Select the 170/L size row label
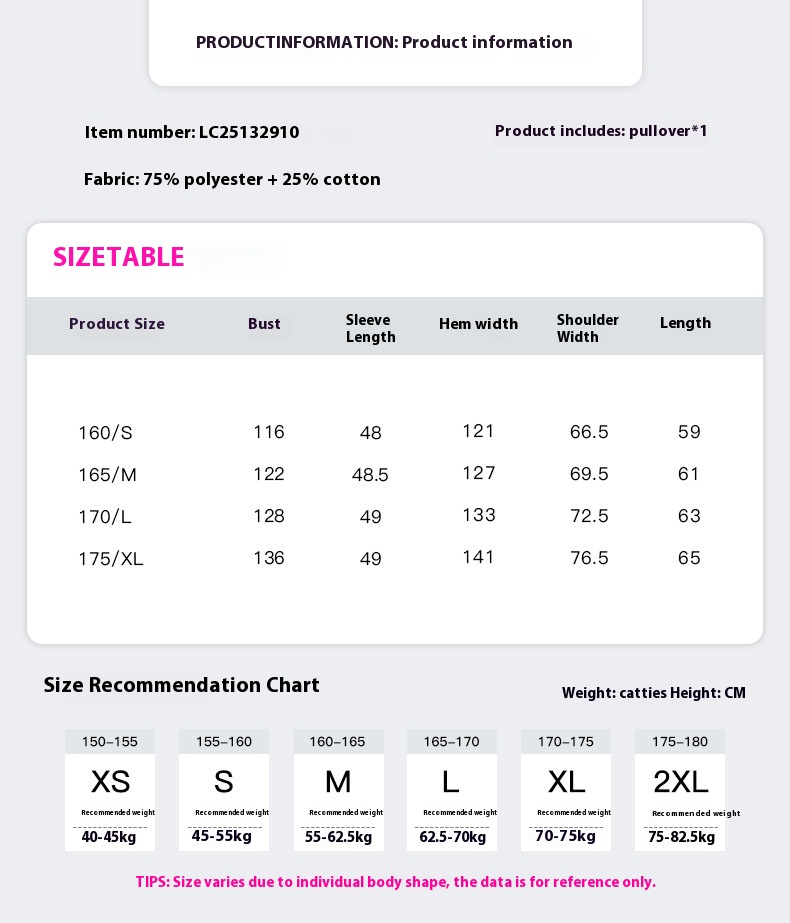The image size is (790, 923). (x=105, y=517)
